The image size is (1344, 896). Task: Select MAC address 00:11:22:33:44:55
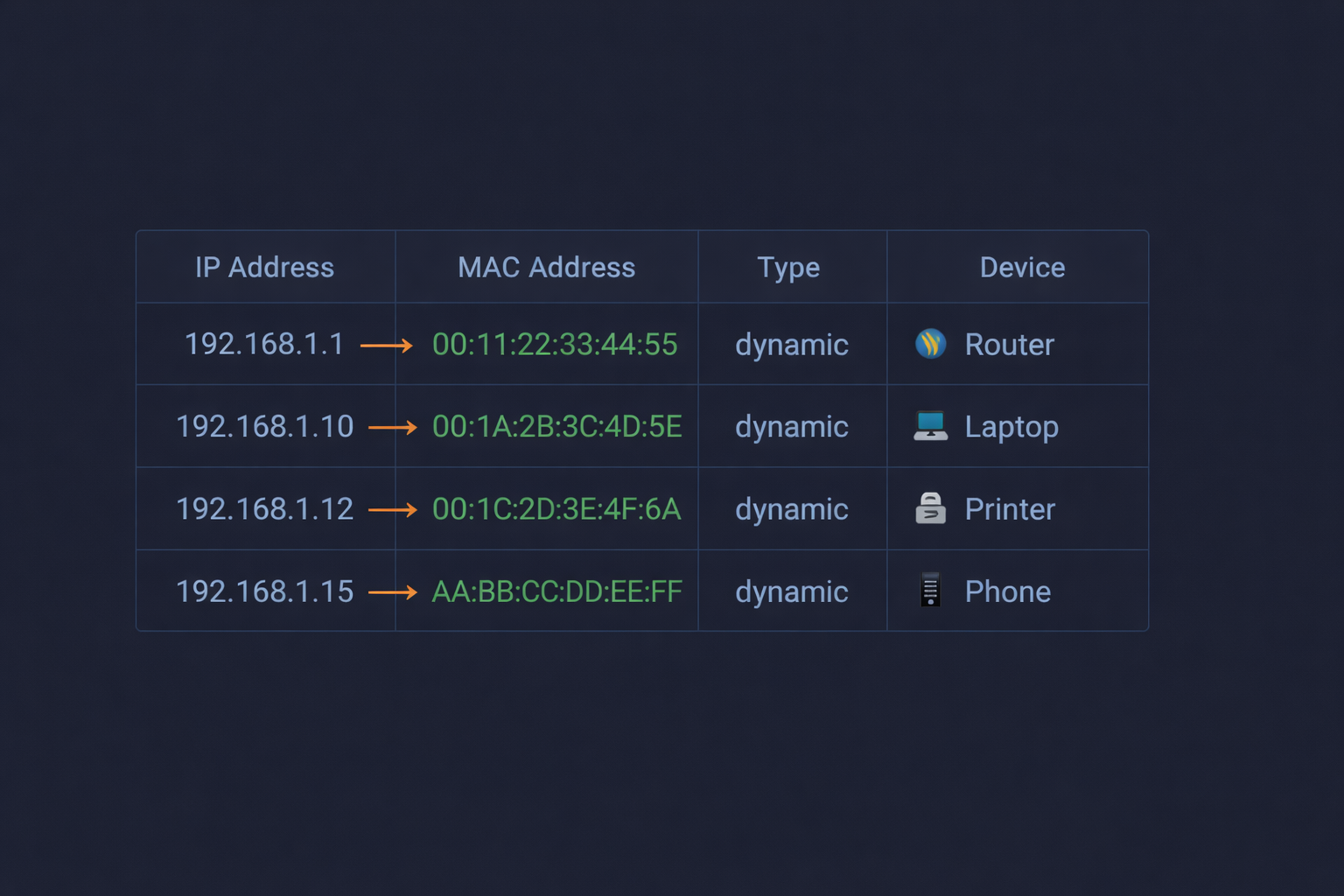[x=555, y=344]
